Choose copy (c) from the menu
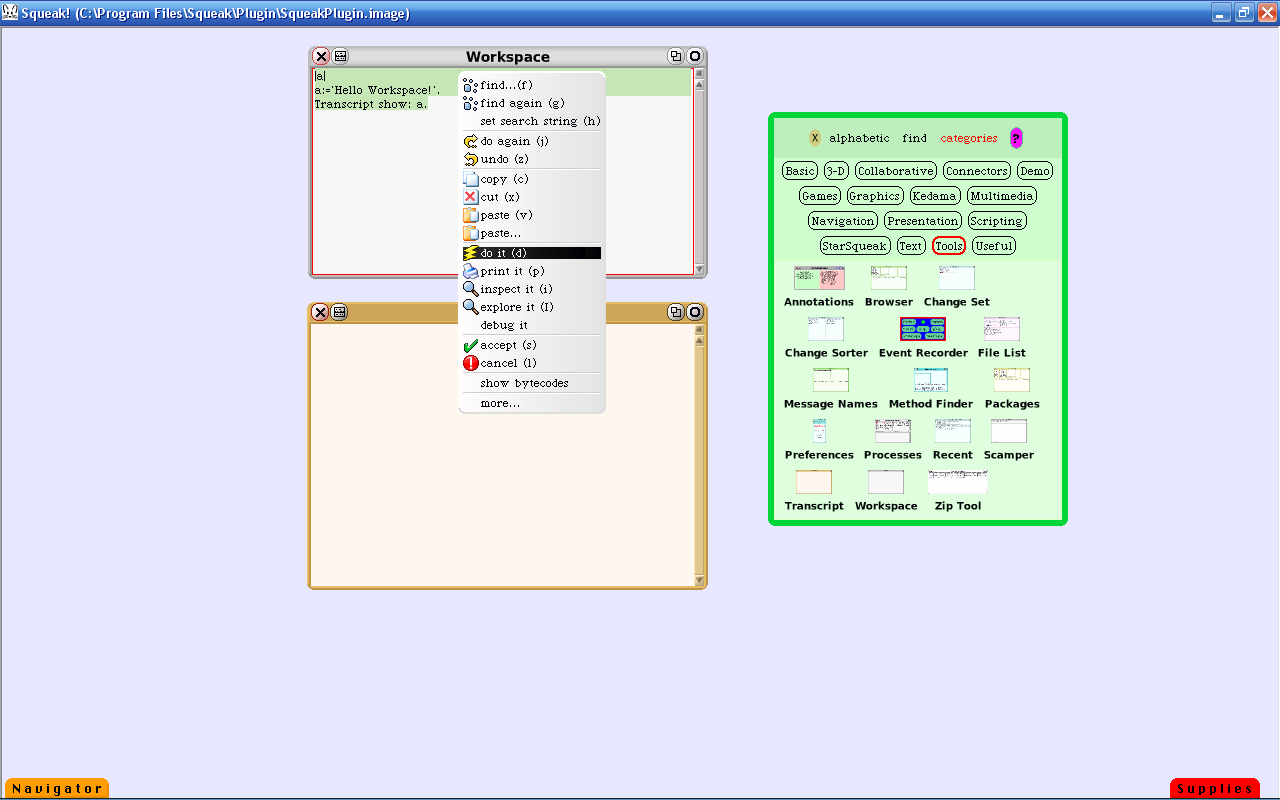 coord(532,179)
